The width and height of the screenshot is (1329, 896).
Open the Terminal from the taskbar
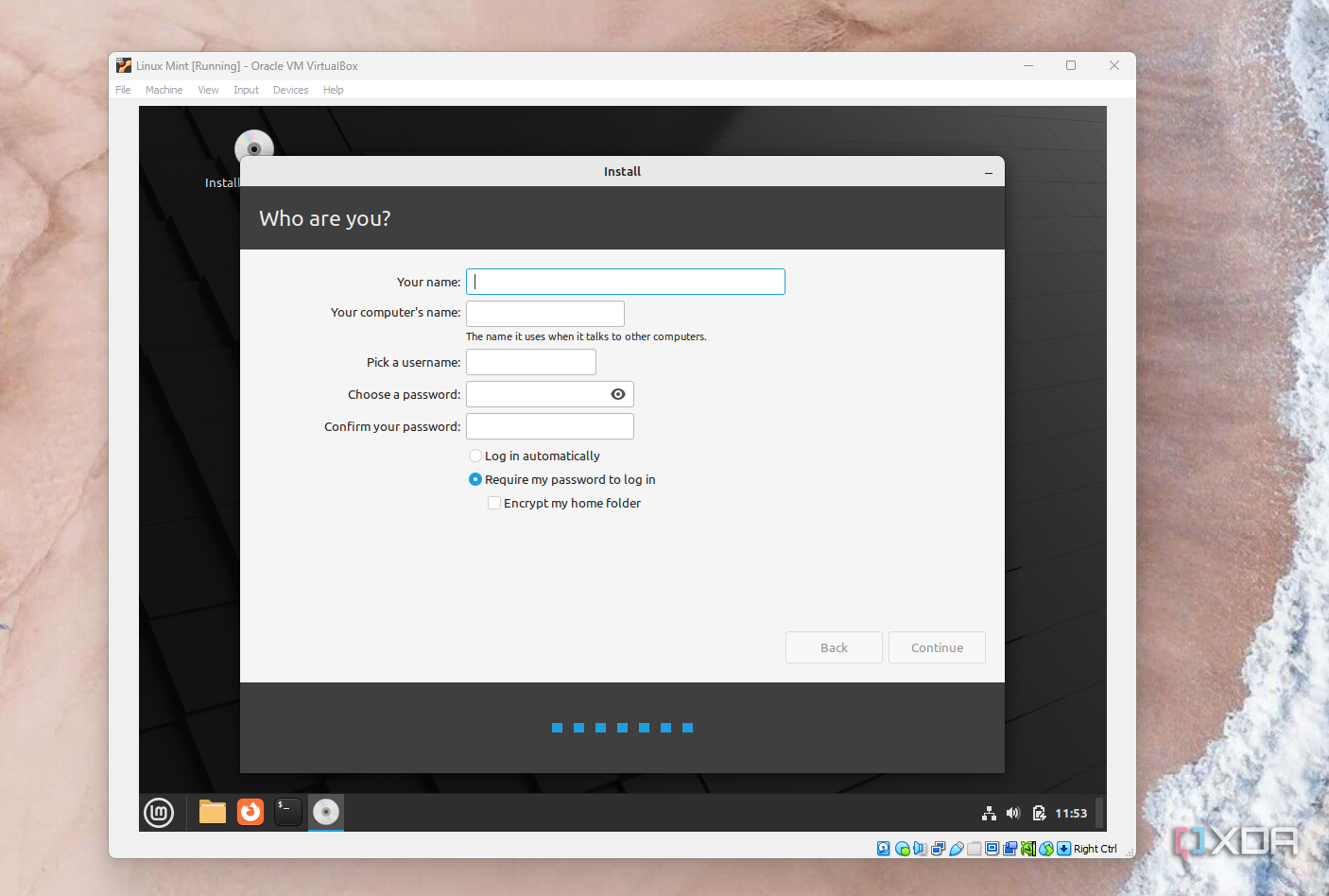tap(287, 812)
